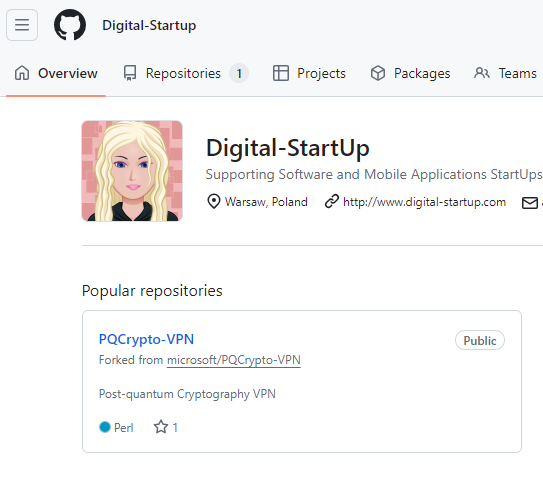Click the Perl language label
The height and width of the screenshot is (484, 543).
(x=124, y=428)
